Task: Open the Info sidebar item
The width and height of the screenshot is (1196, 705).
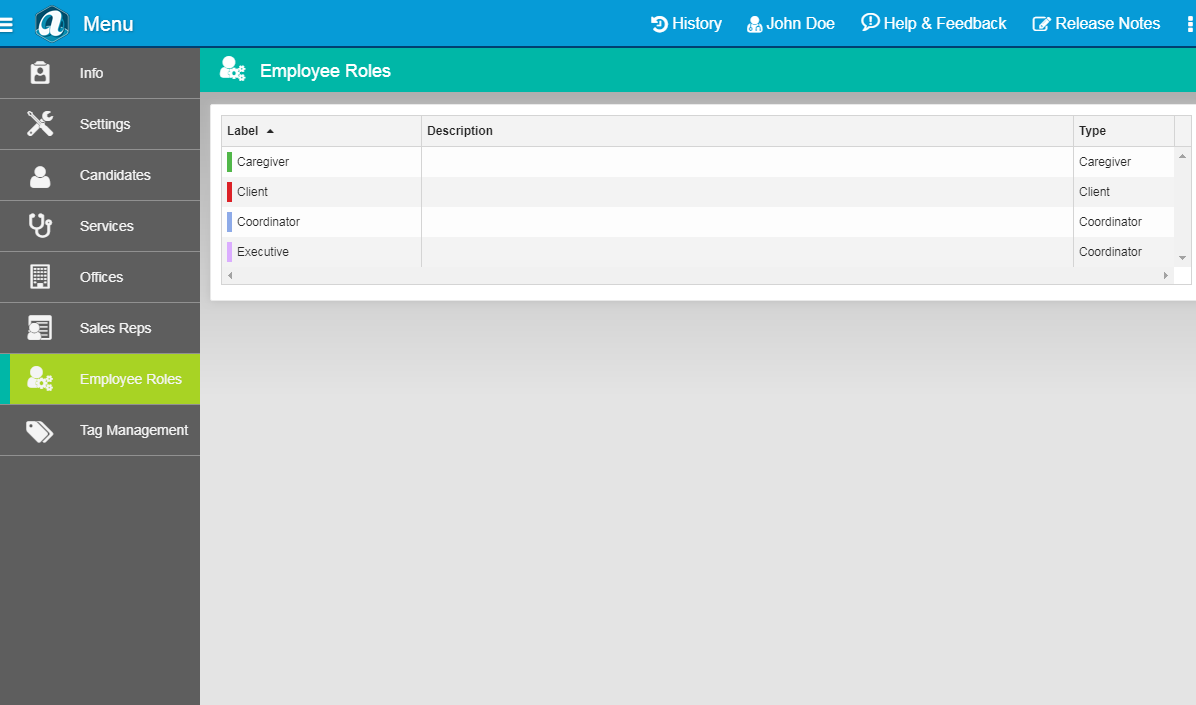Action: (x=100, y=73)
